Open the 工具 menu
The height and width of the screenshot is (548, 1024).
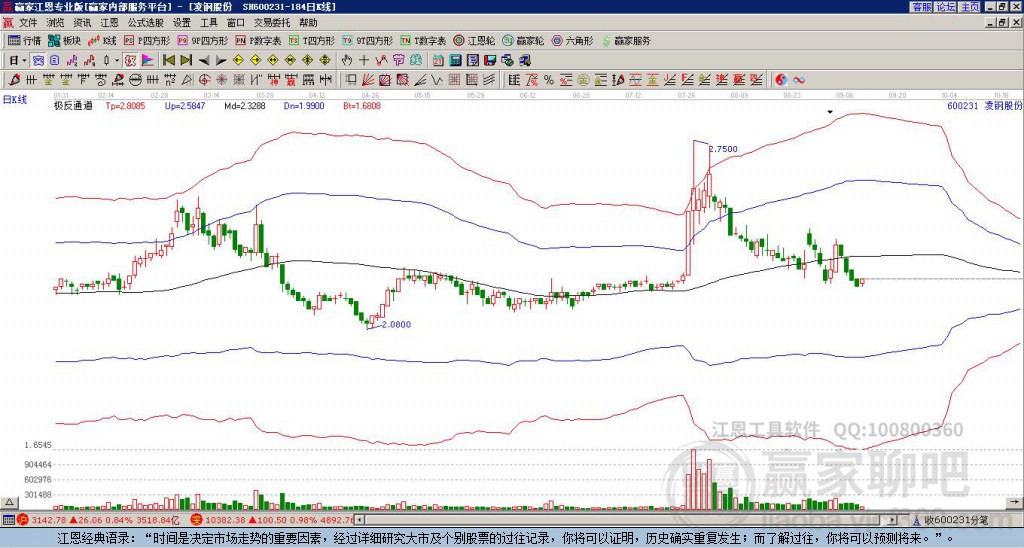(208, 23)
